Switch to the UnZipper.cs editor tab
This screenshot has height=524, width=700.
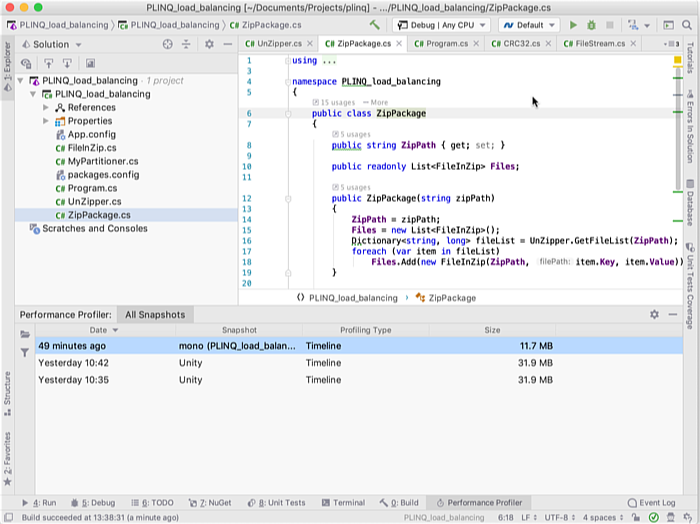coord(277,44)
